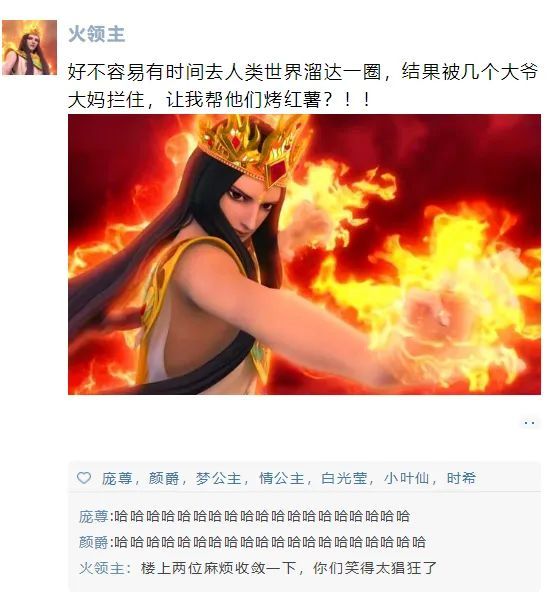Click the first line of post text
Viewport: 549px width, 609px height.
[303, 72]
